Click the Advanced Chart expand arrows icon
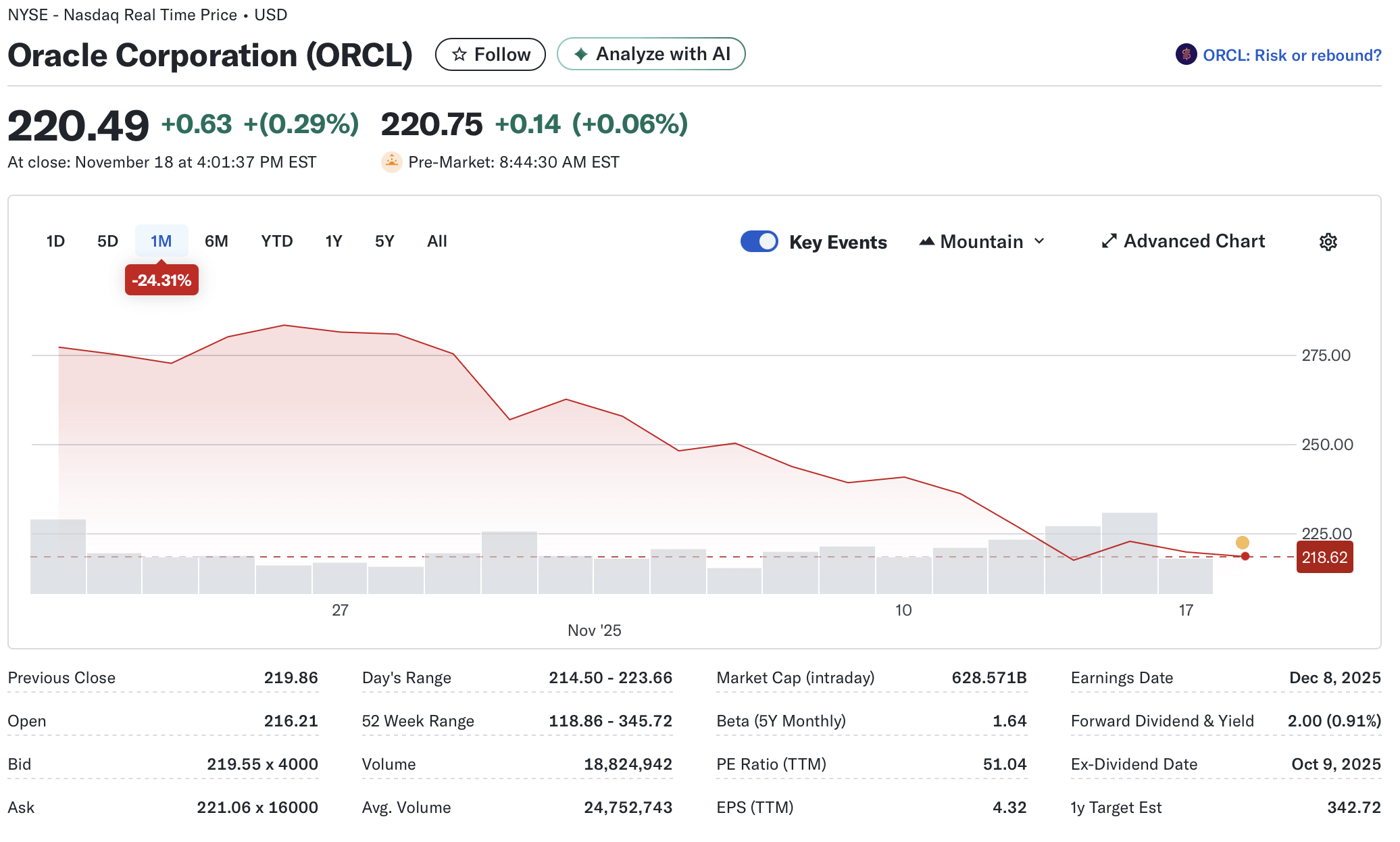Viewport: 1400px width, 842px height. [1109, 241]
